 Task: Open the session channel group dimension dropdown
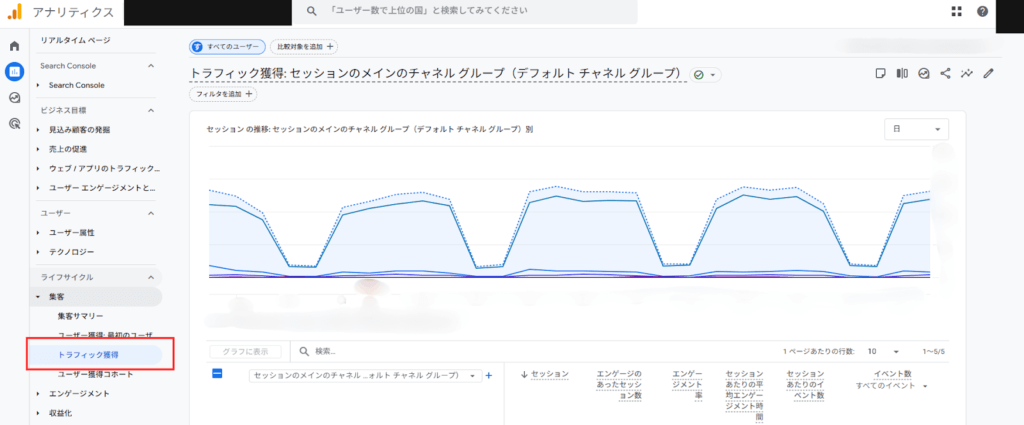365,376
